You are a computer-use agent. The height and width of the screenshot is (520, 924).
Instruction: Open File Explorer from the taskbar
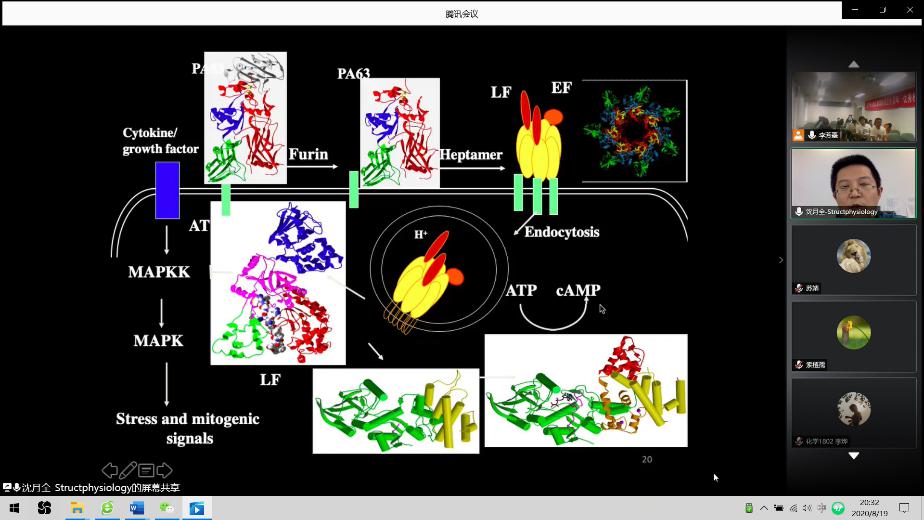[76, 508]
